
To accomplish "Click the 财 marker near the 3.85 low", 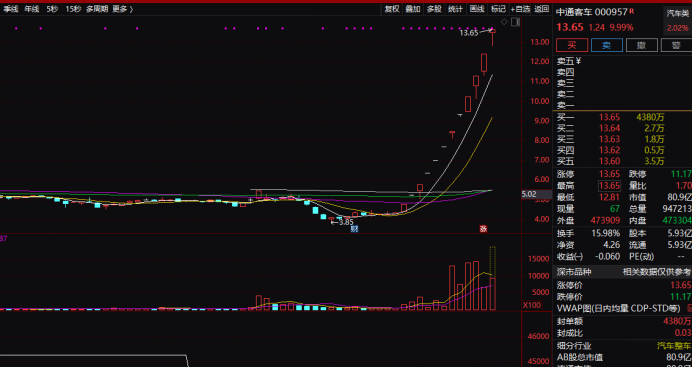I will (354, 229).
